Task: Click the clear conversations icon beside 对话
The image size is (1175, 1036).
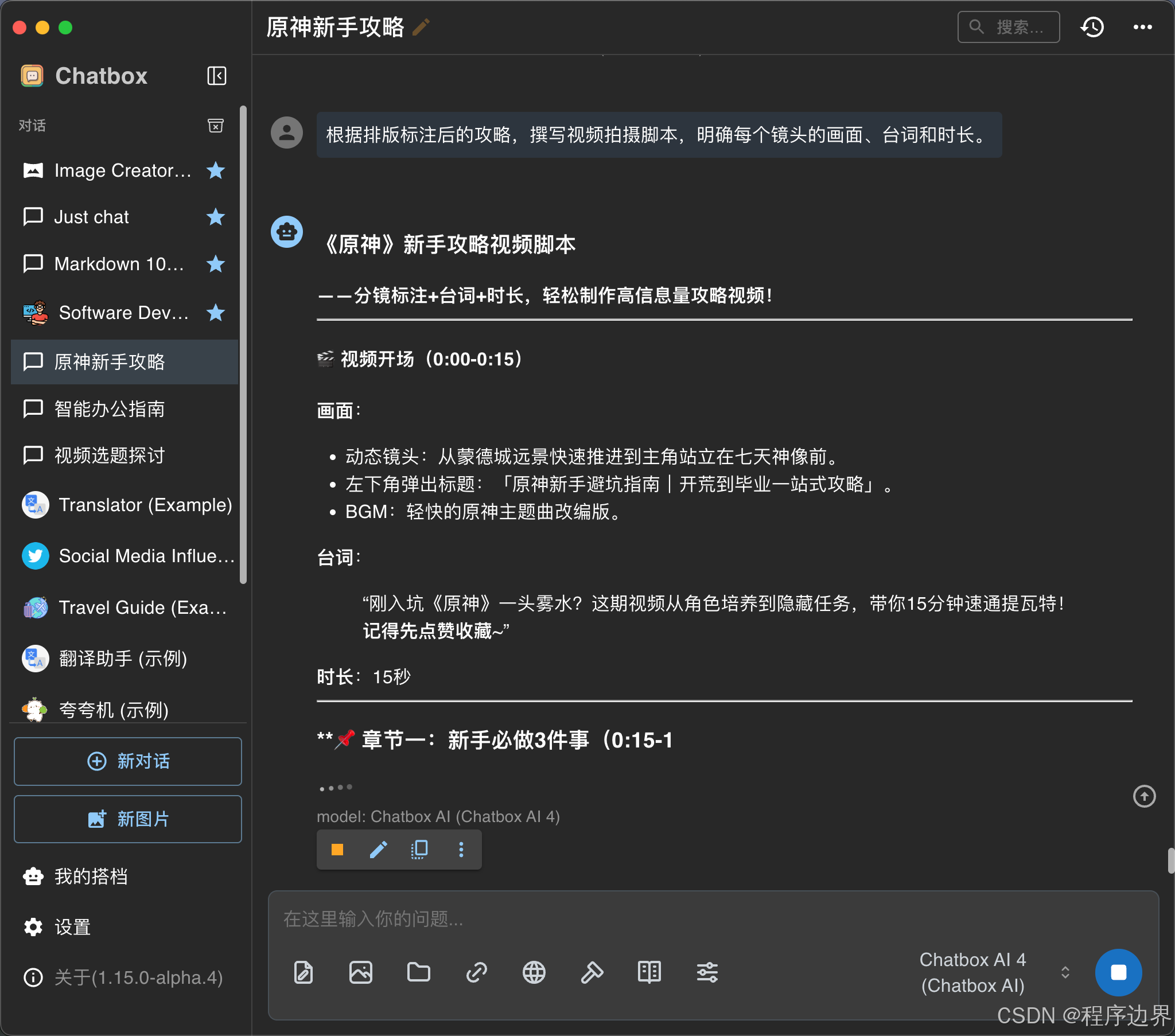Action: pyautogui.click(x=216, y=125)
